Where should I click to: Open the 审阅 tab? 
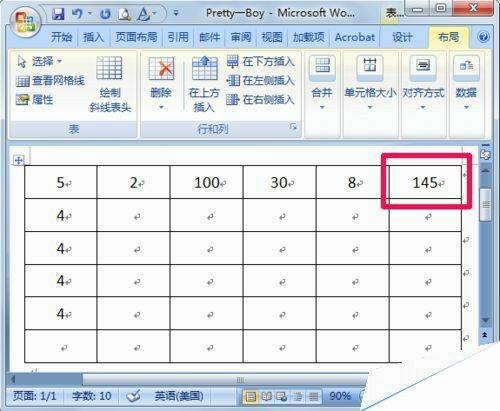click(x=241, y=37)
